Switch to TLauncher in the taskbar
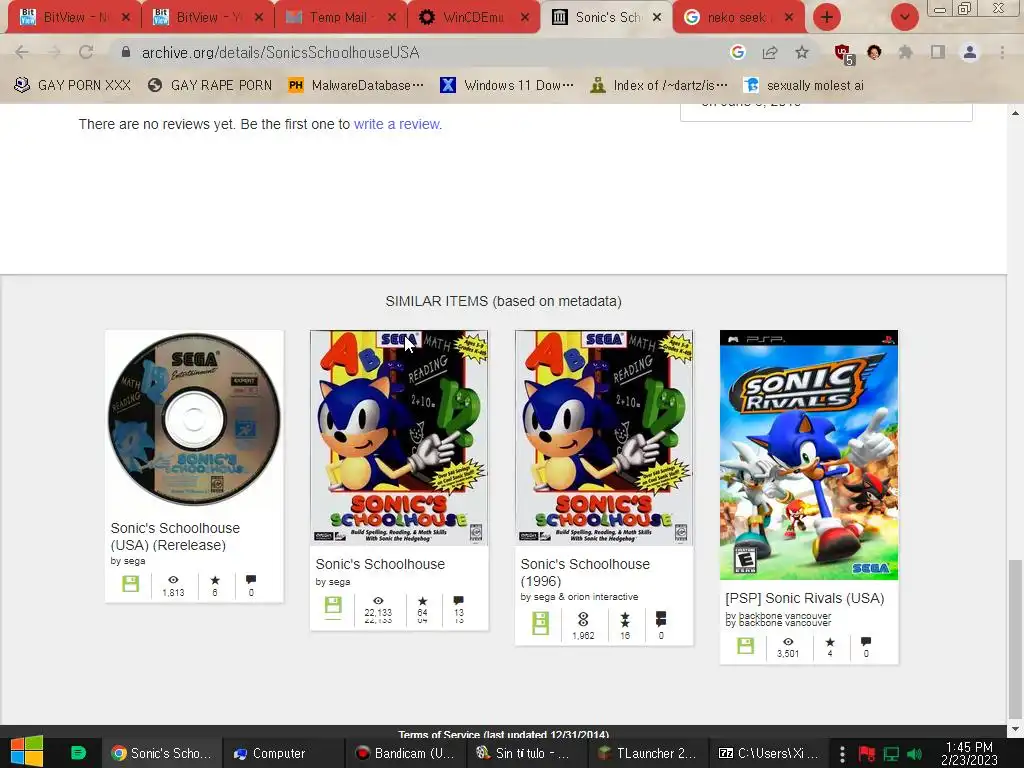This screenshot has width=1024, height=768. coord(649,753)
